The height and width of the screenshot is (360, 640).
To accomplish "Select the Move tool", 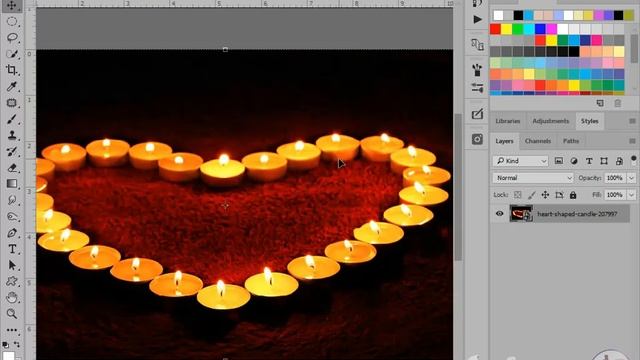I will (11, 6).
